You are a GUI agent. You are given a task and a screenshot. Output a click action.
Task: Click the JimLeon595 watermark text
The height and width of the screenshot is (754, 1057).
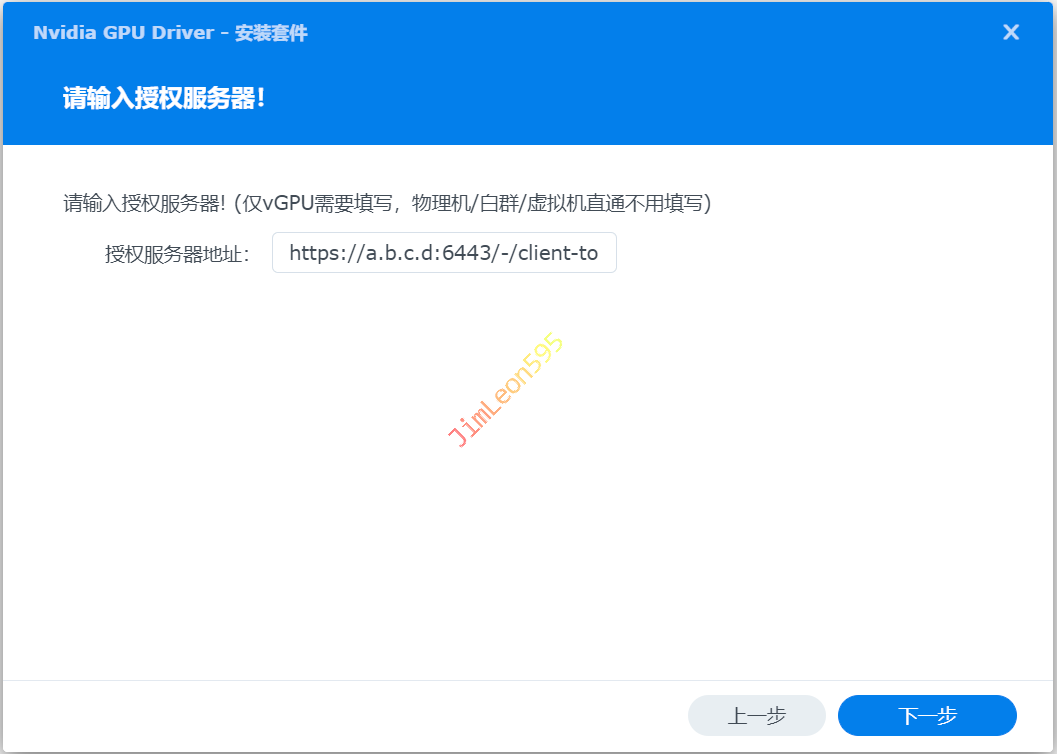point(506,390)
